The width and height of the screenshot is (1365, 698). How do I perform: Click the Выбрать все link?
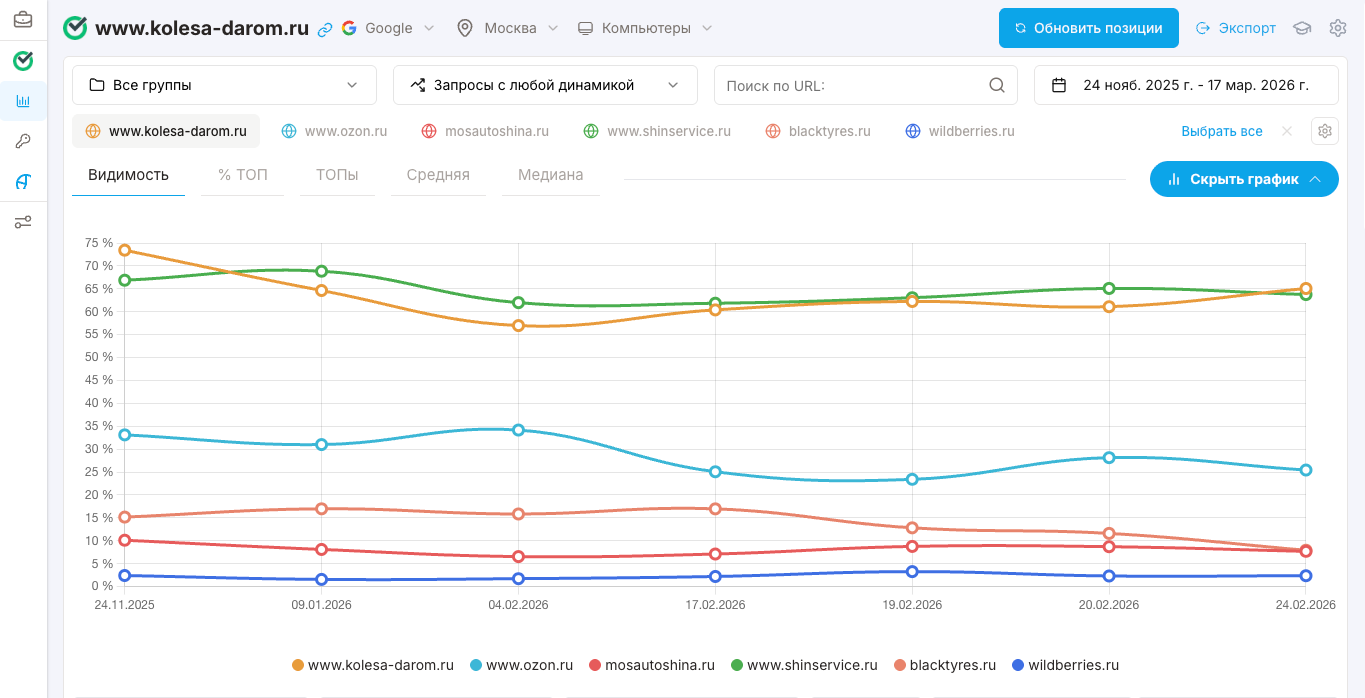coord(1221,131)
